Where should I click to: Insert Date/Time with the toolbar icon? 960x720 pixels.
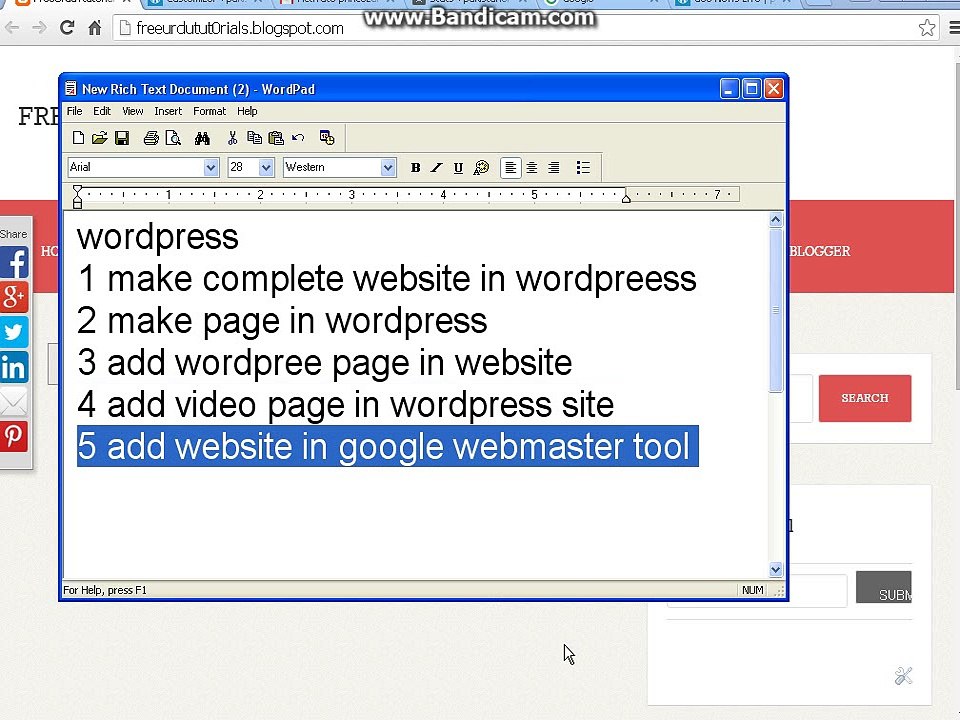point(327,138)
